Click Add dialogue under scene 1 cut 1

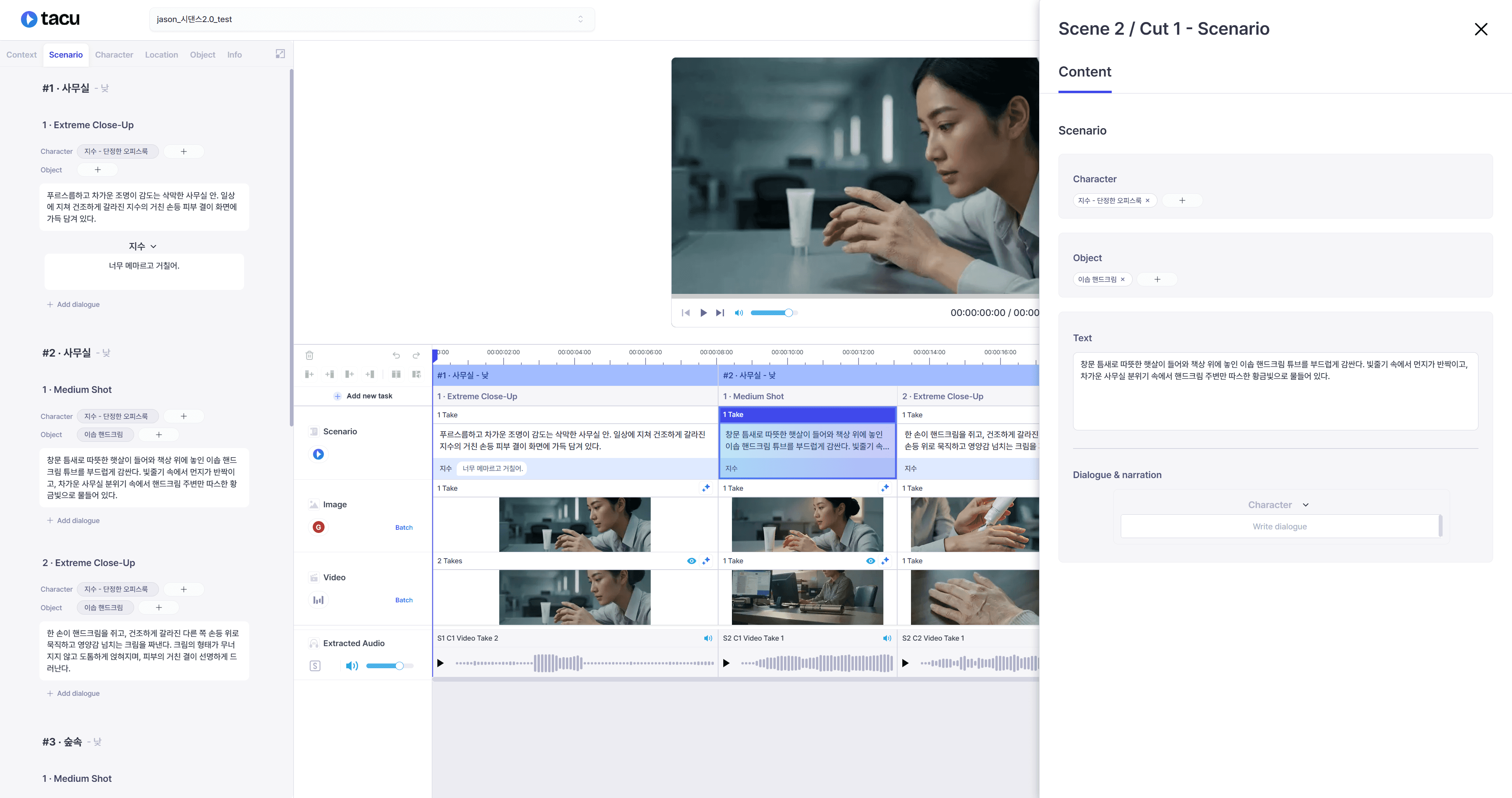(73, 305)
